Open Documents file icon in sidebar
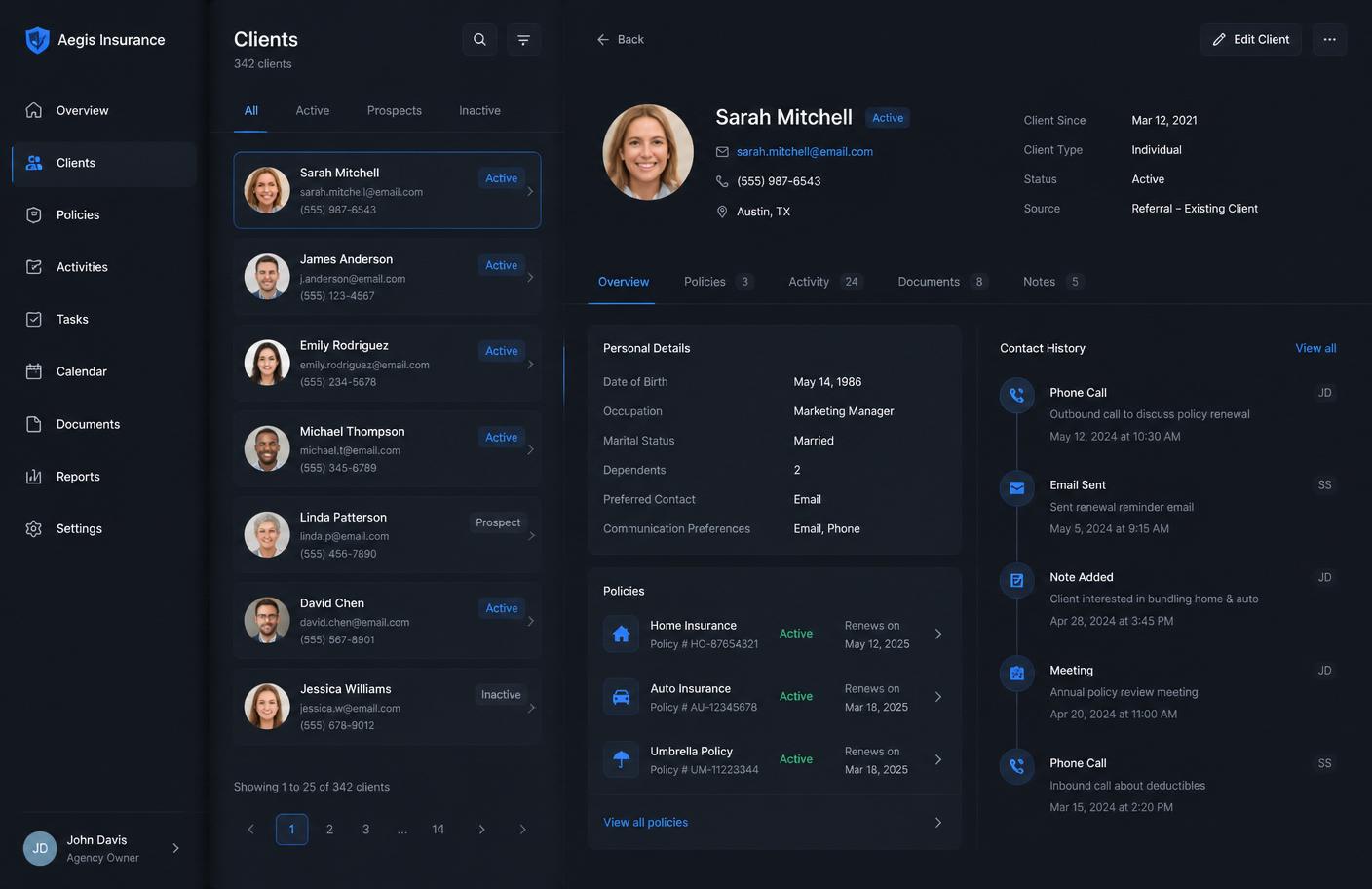1372x889 pixels. tap(34, 424)
